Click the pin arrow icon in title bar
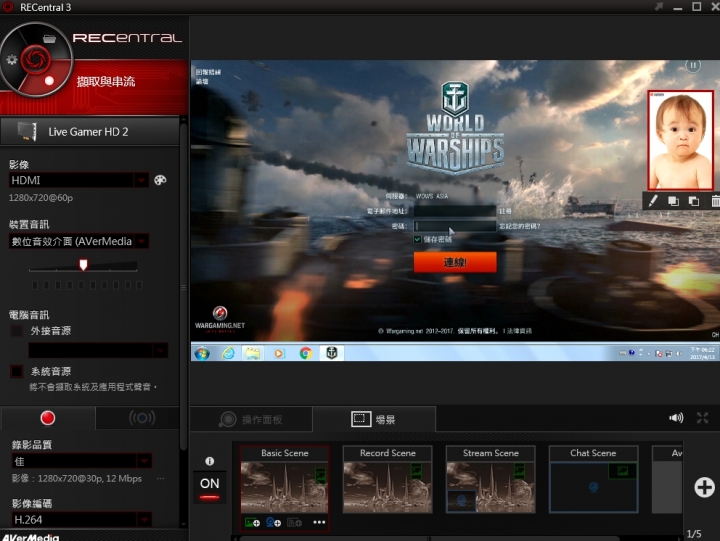 (659, 6)
